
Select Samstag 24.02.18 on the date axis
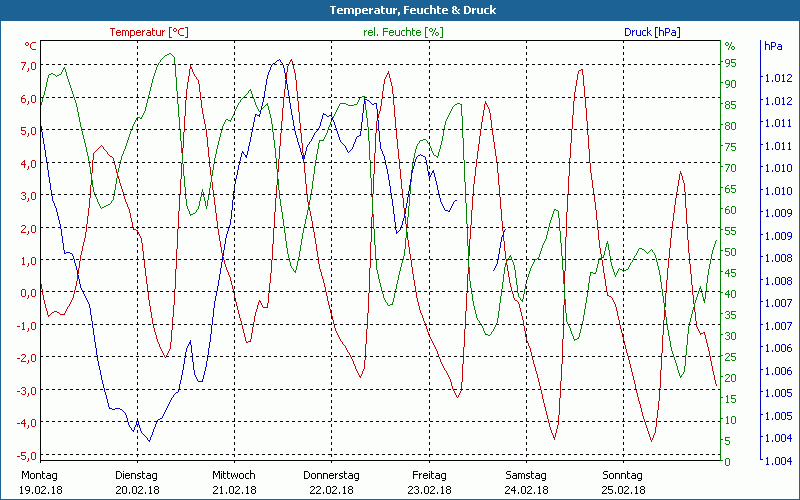525,482
